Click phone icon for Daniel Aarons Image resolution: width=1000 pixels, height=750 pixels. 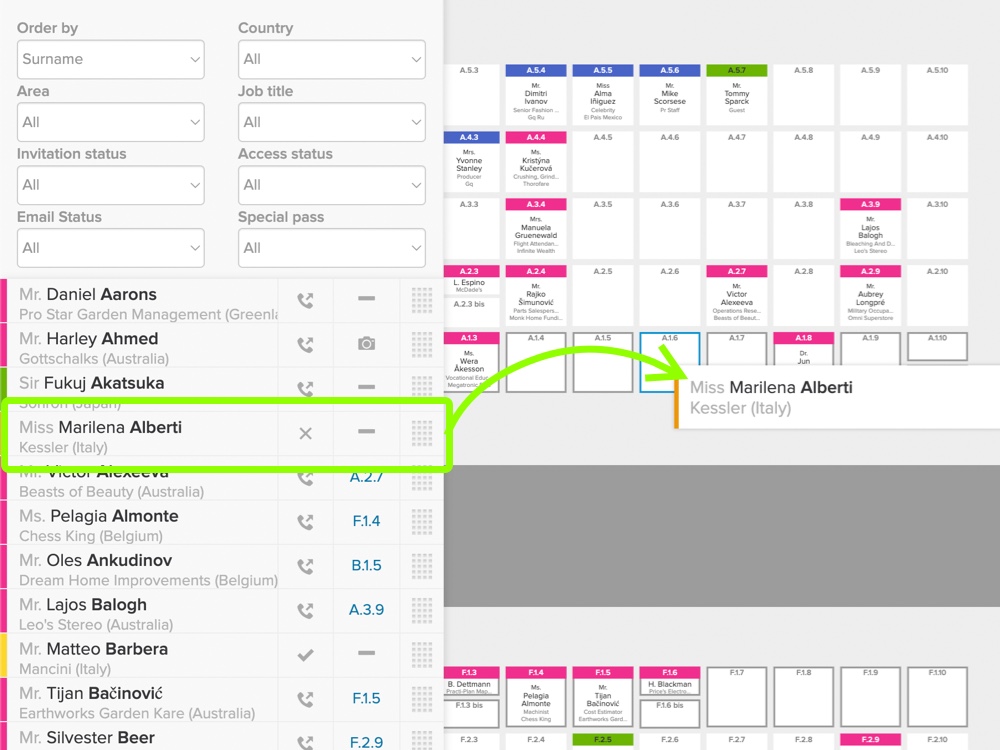pyautogui.click(x=305, y=300)
